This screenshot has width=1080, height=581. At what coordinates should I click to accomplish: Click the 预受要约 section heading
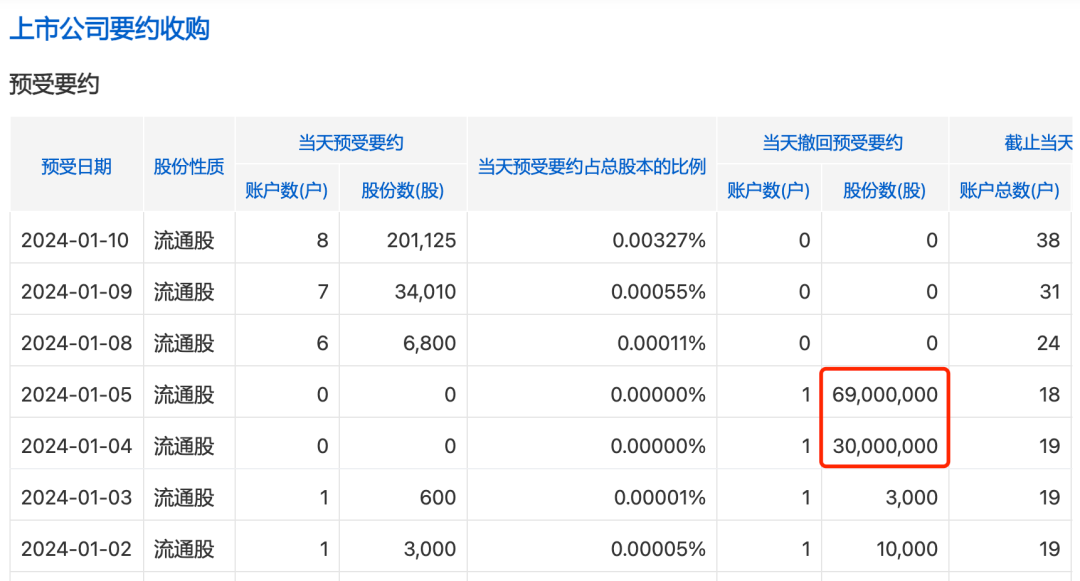(54, 85)
